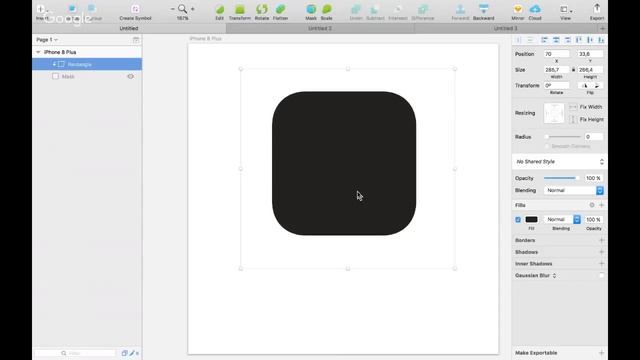Add a new shadow
Image resolution: width=640 pixels, height=360 pixels.
click(x=601, y=252)
